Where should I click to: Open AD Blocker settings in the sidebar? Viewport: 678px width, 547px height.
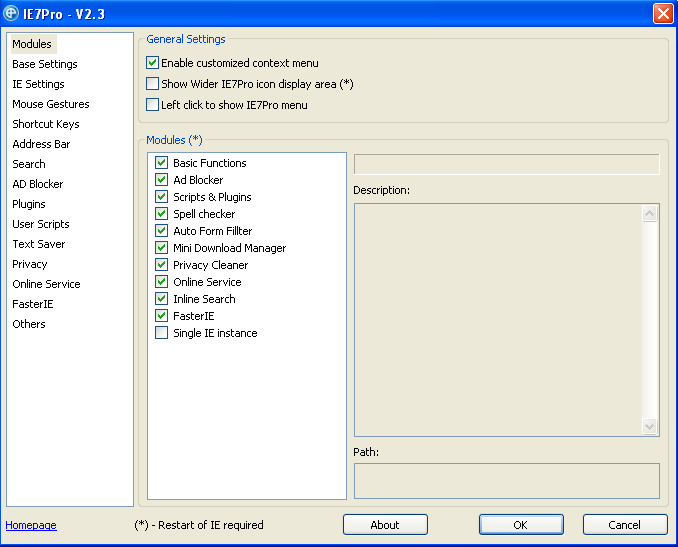38,184
